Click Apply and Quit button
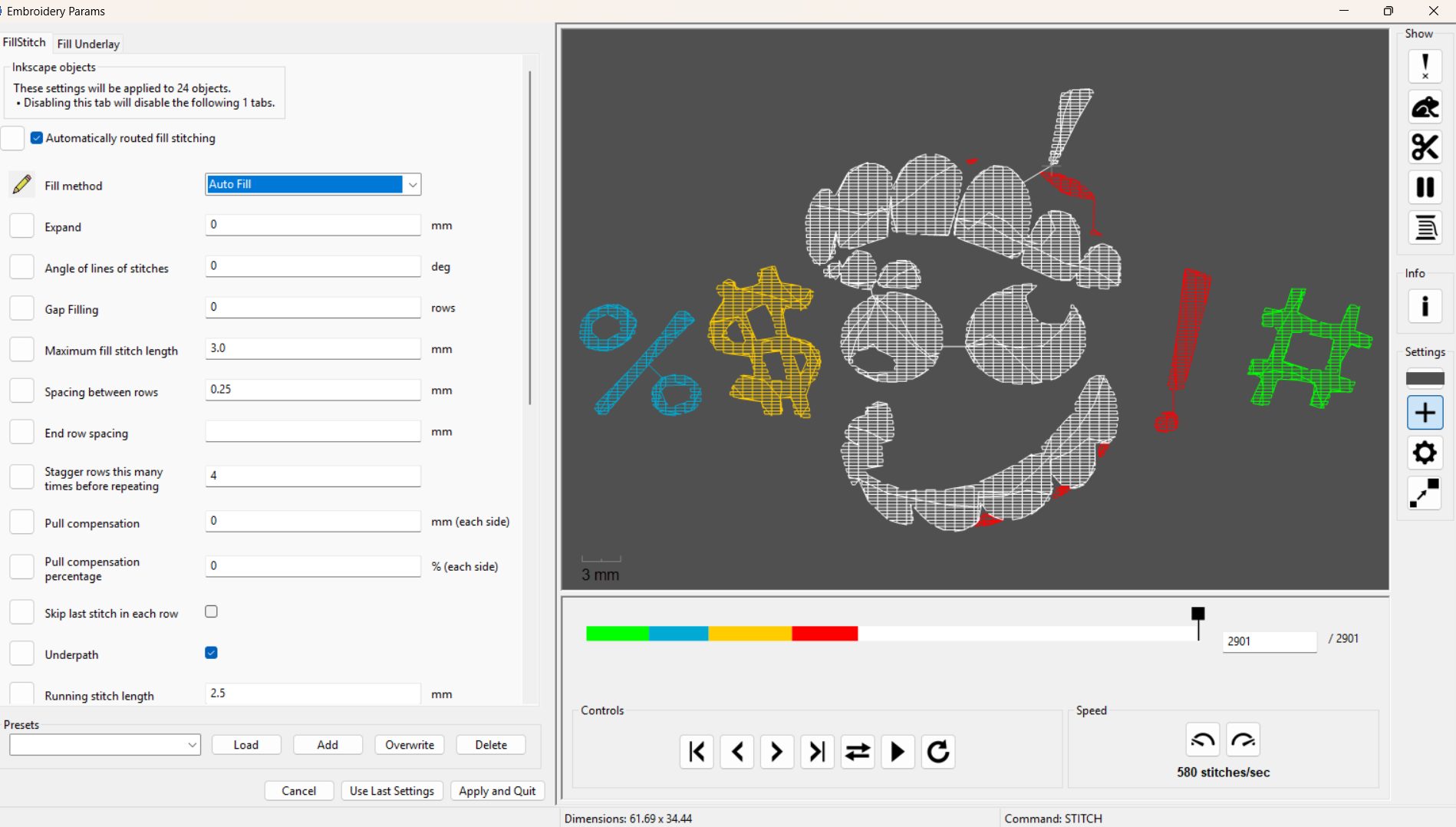 [497, 791]
